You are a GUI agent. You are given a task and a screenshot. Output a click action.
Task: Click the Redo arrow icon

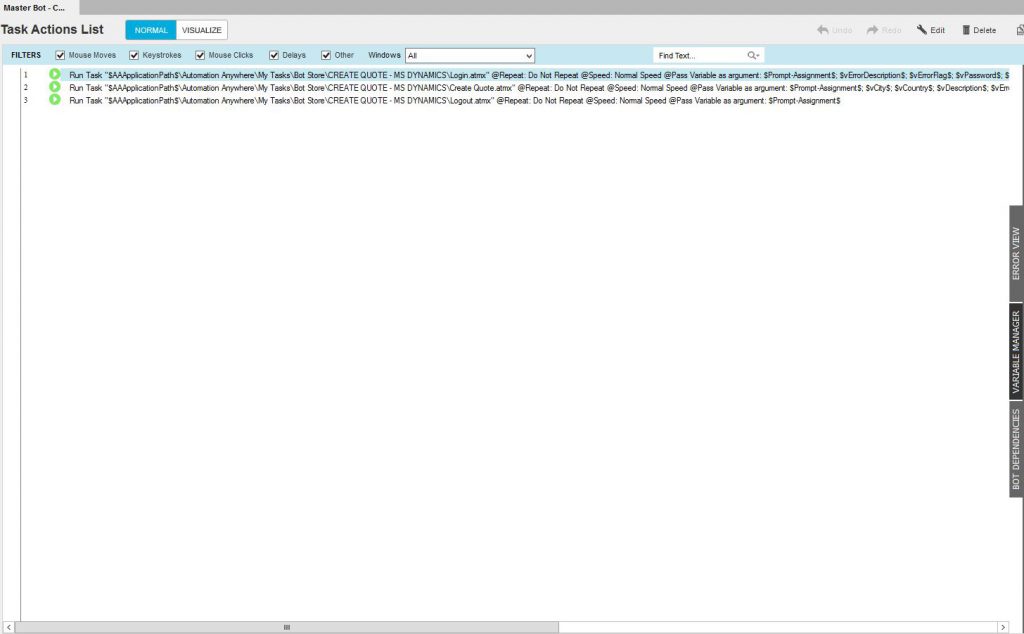tap(872, 30)
